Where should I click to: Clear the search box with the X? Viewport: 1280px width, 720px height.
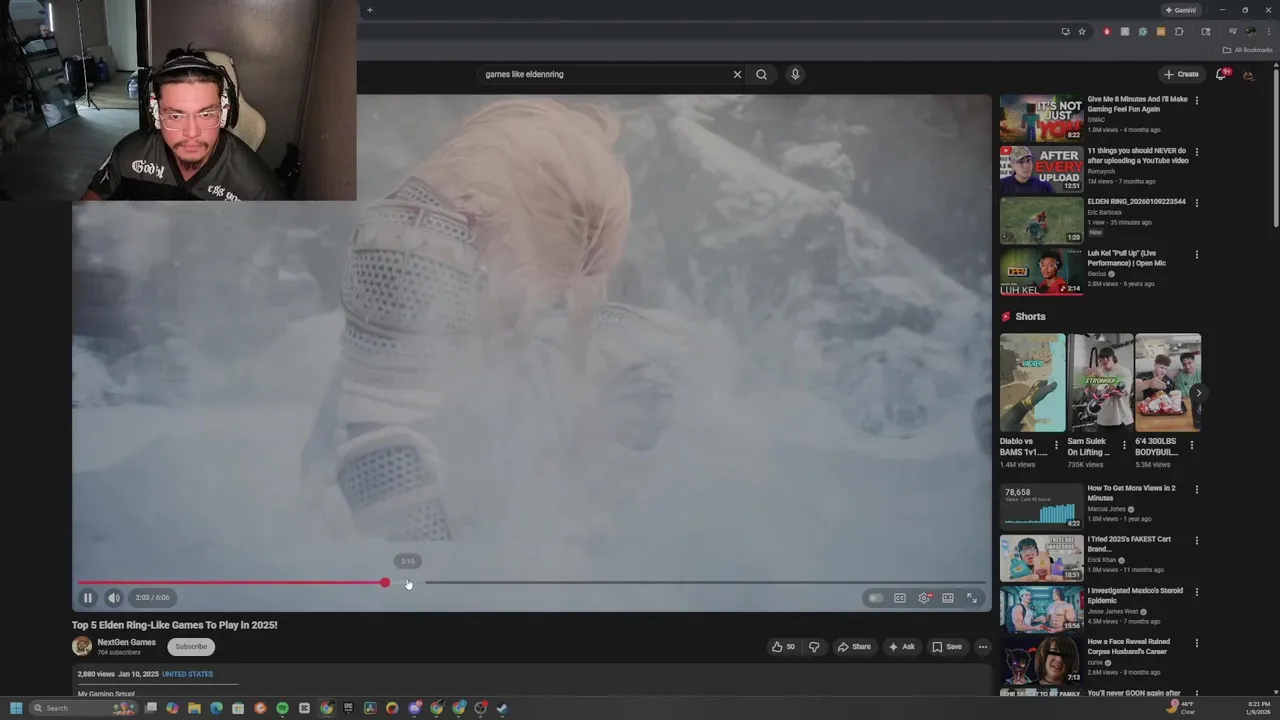(737, 74)
